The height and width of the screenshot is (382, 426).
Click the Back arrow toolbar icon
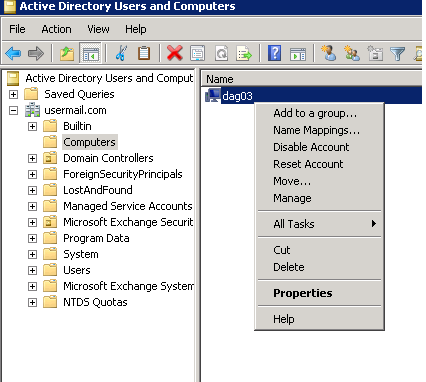pos(13,53)
